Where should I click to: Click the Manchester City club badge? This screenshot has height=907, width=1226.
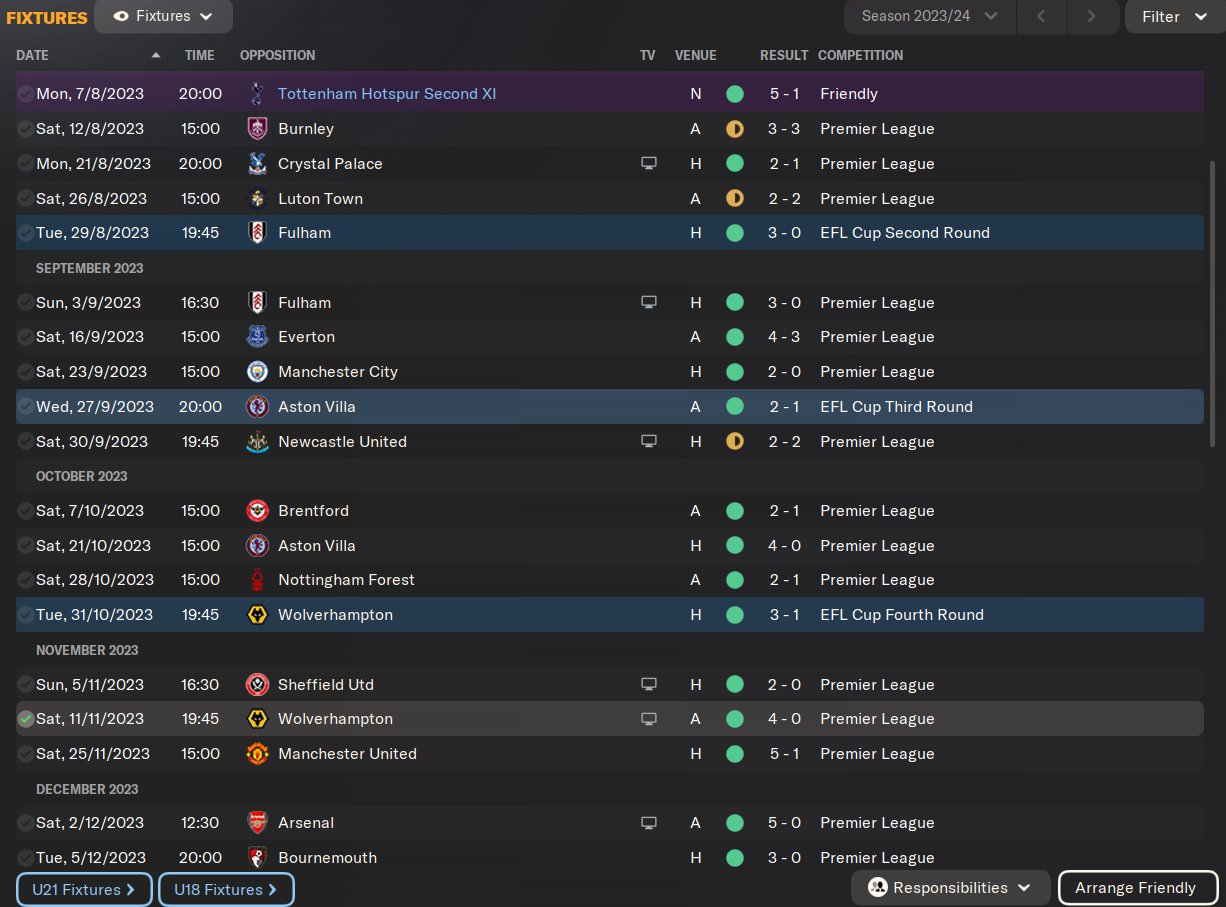pos(257,372)
